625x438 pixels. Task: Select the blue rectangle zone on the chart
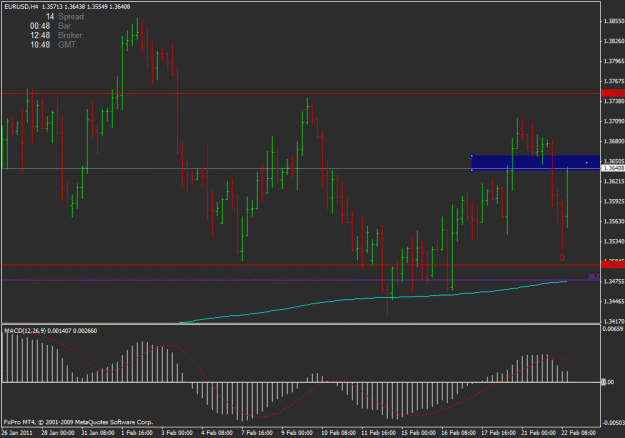coord(536,163)
